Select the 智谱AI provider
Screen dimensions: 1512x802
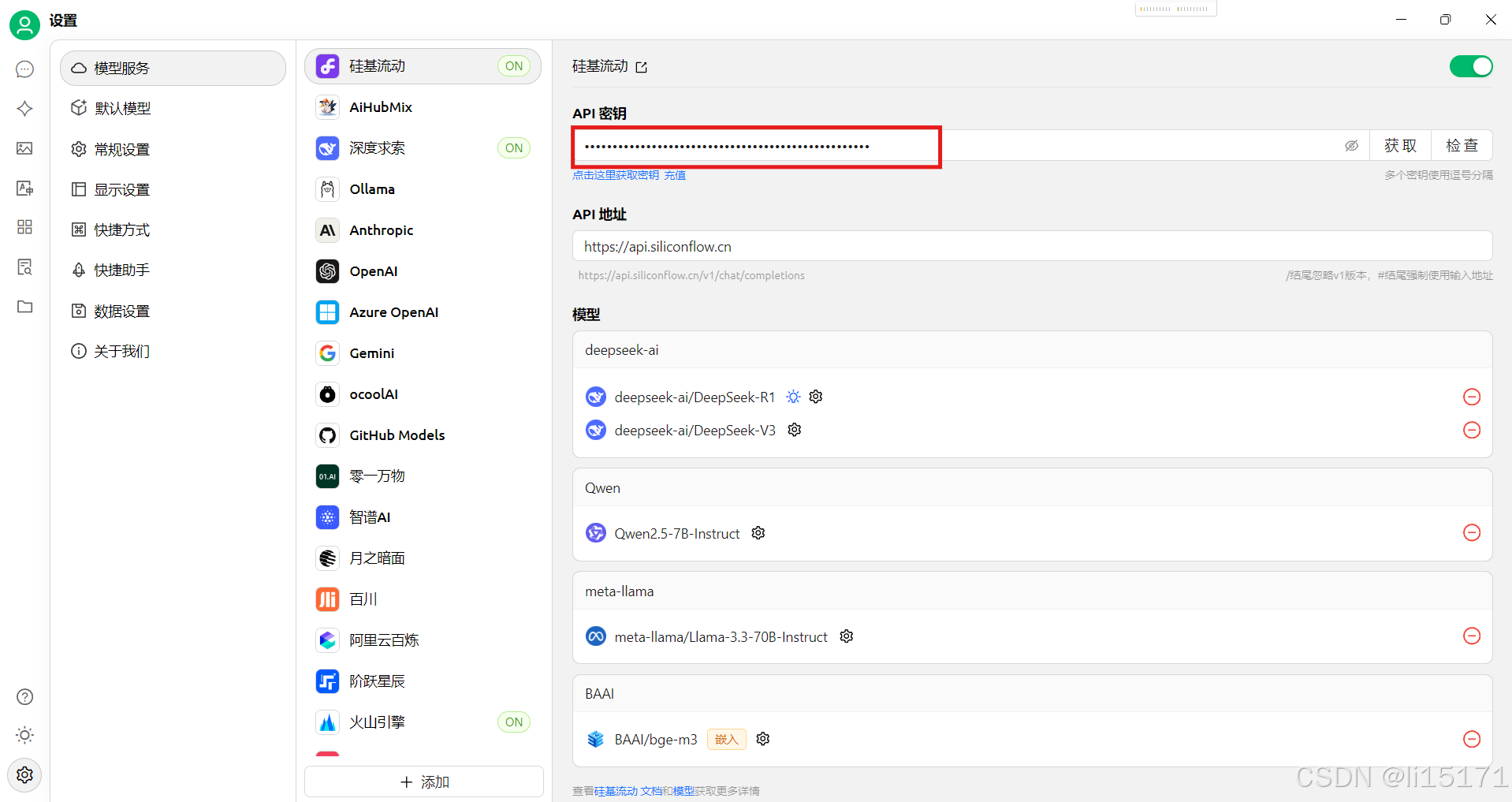click(x=423, y=517)
